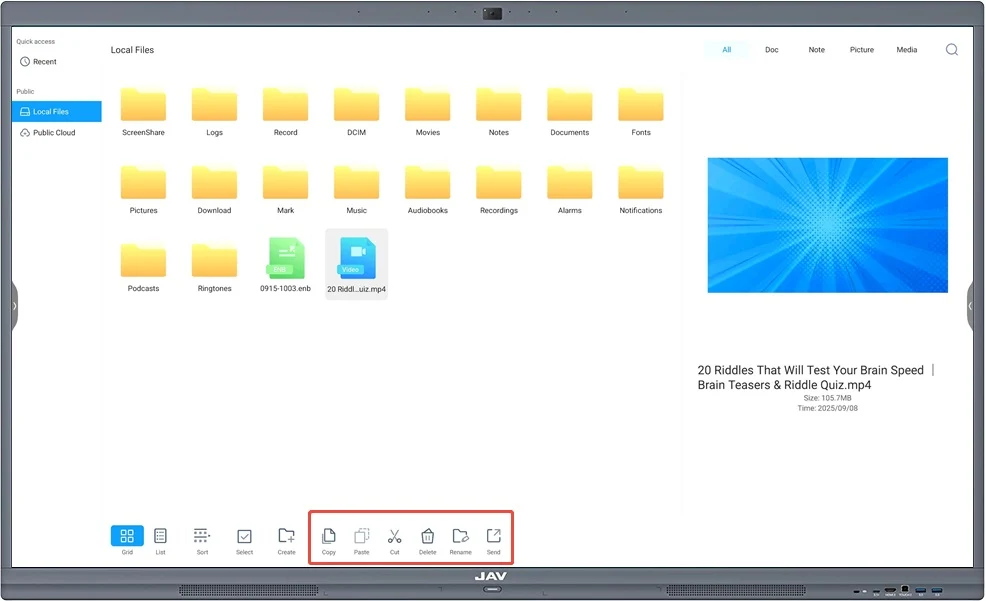Switch to the Media filter tab
The width and height of the screenshot is (986, 601).
906,49
